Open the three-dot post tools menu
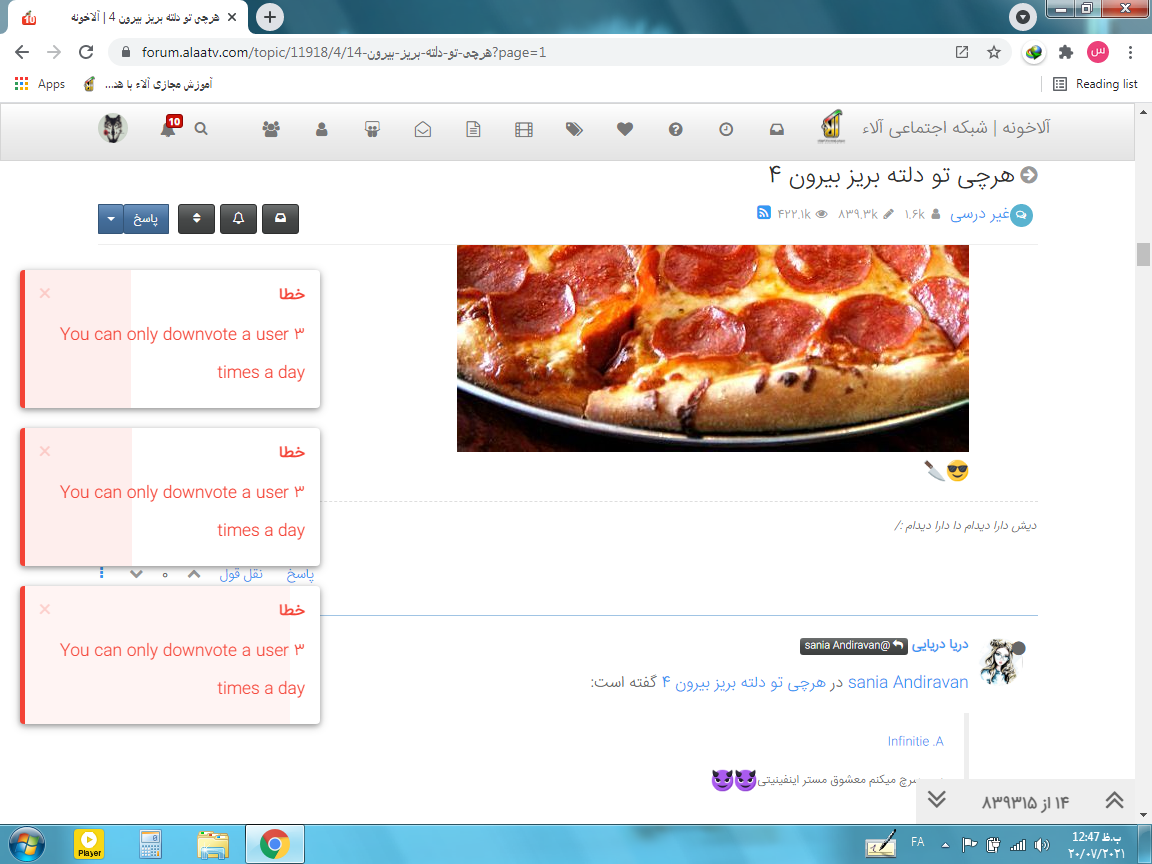The image size is (1152, 864). (101, 574)
